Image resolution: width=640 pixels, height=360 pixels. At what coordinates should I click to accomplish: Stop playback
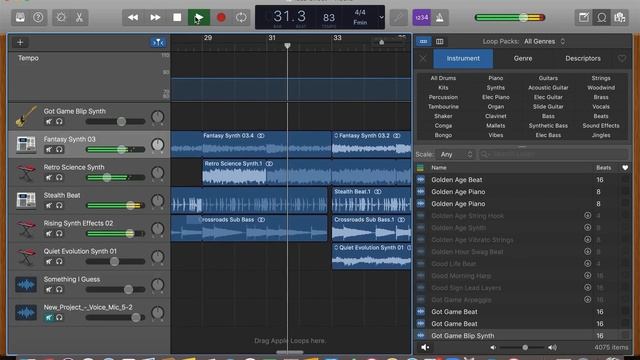(177, 18)
